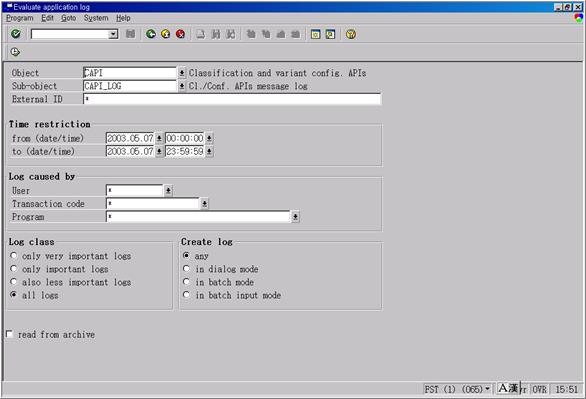Select 'in batch input mode' option
Viewport: 586px width, 399px height.
point(186,295)
